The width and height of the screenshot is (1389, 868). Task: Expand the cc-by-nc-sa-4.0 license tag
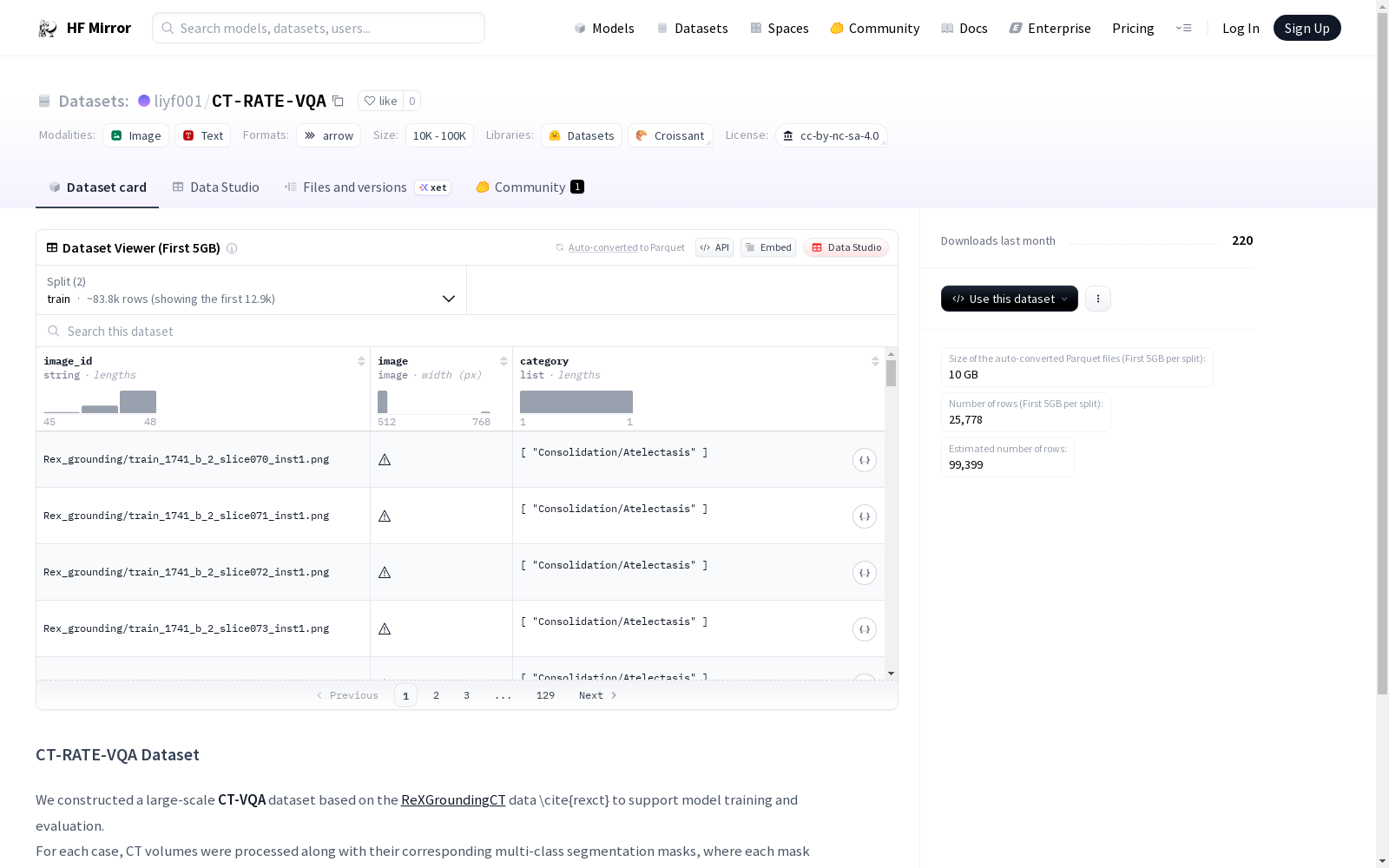(x=831, y=135)
